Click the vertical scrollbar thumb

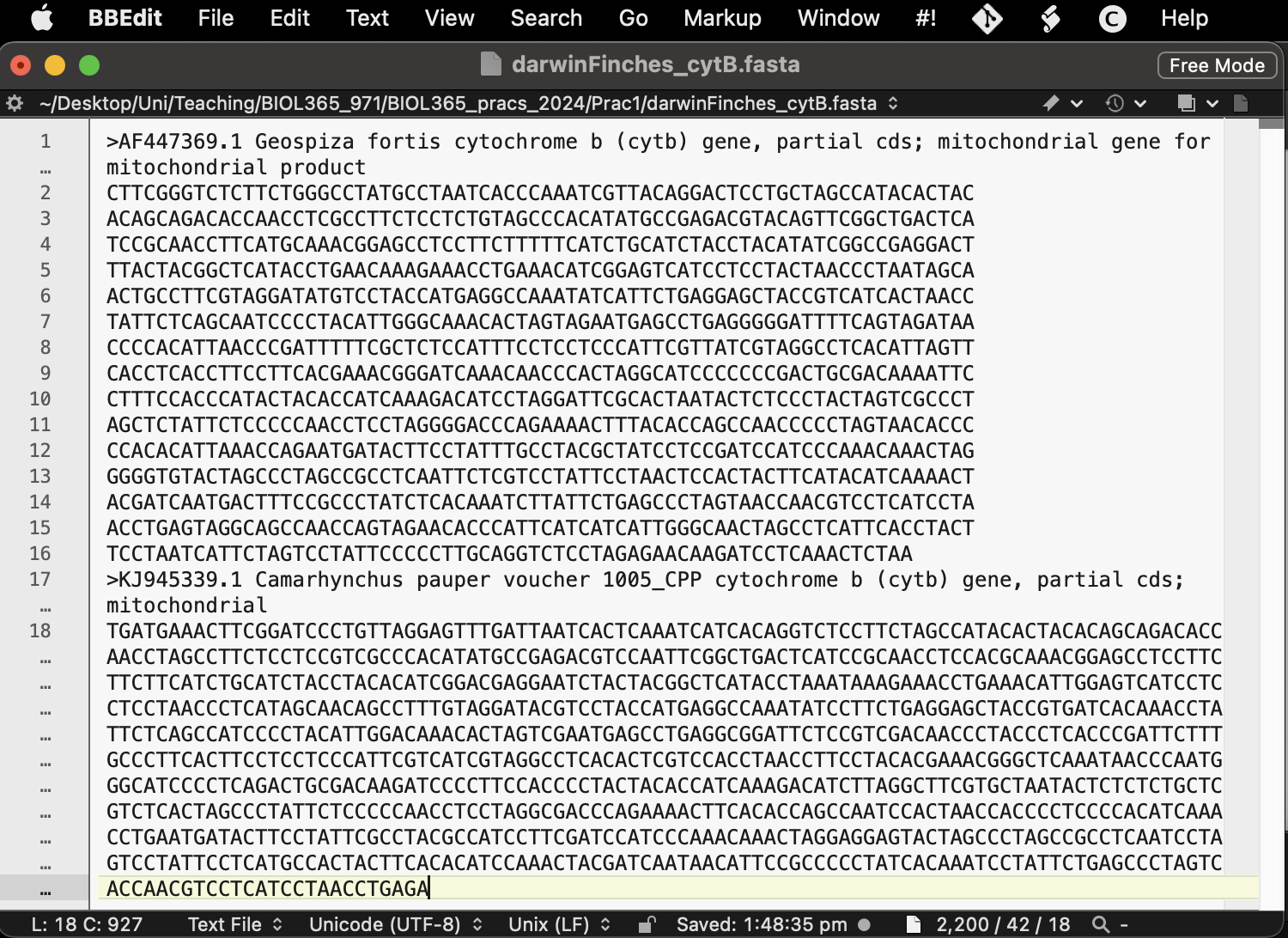(x=1271, y=124)
